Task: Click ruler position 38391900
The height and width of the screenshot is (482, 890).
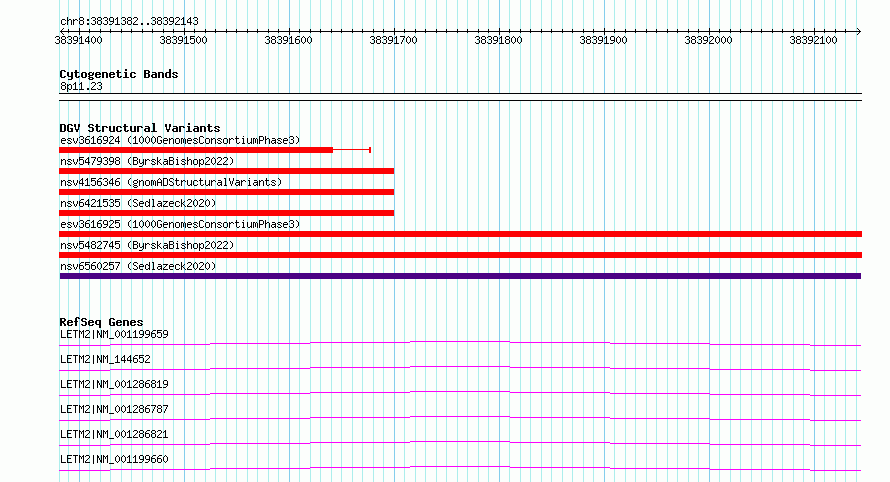Action: pyautogui.click(x=603, y=40)
